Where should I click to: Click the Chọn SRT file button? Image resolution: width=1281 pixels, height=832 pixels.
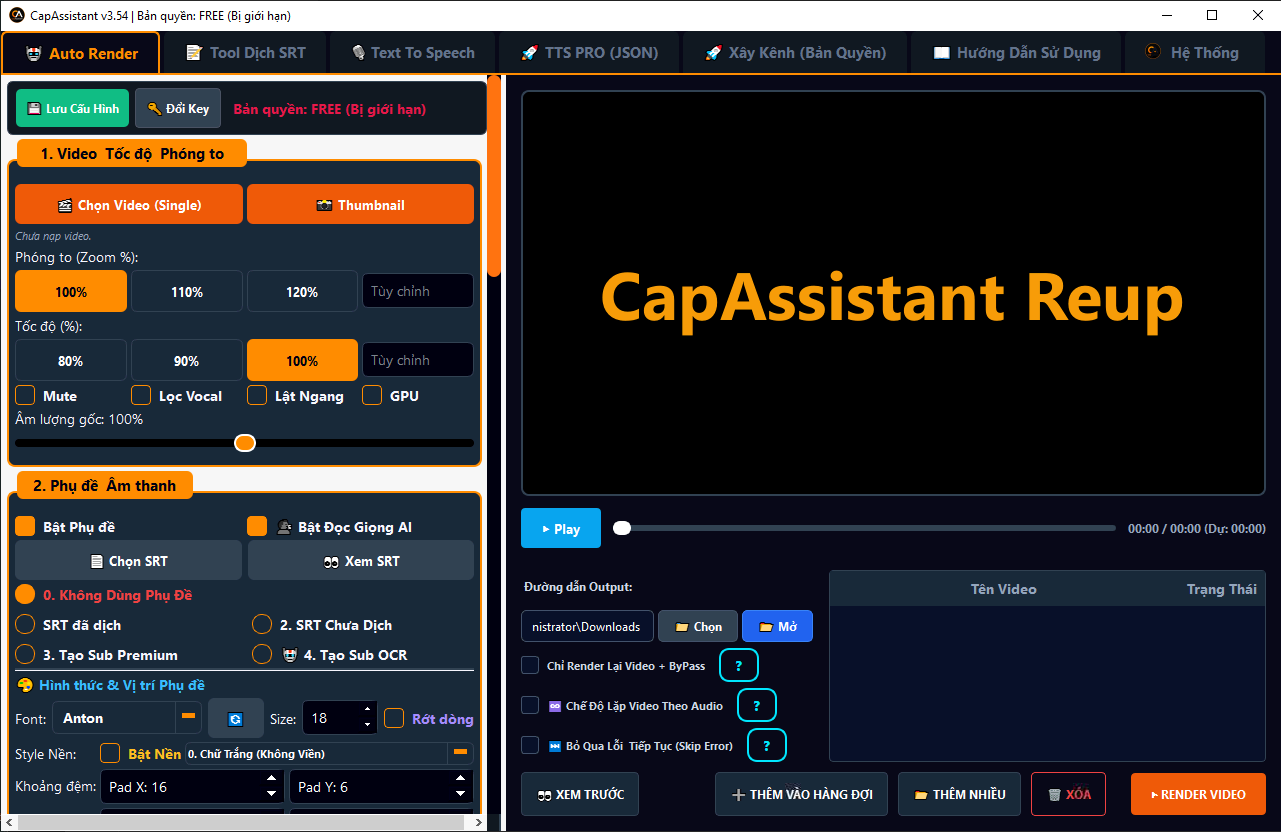point(129,561)
